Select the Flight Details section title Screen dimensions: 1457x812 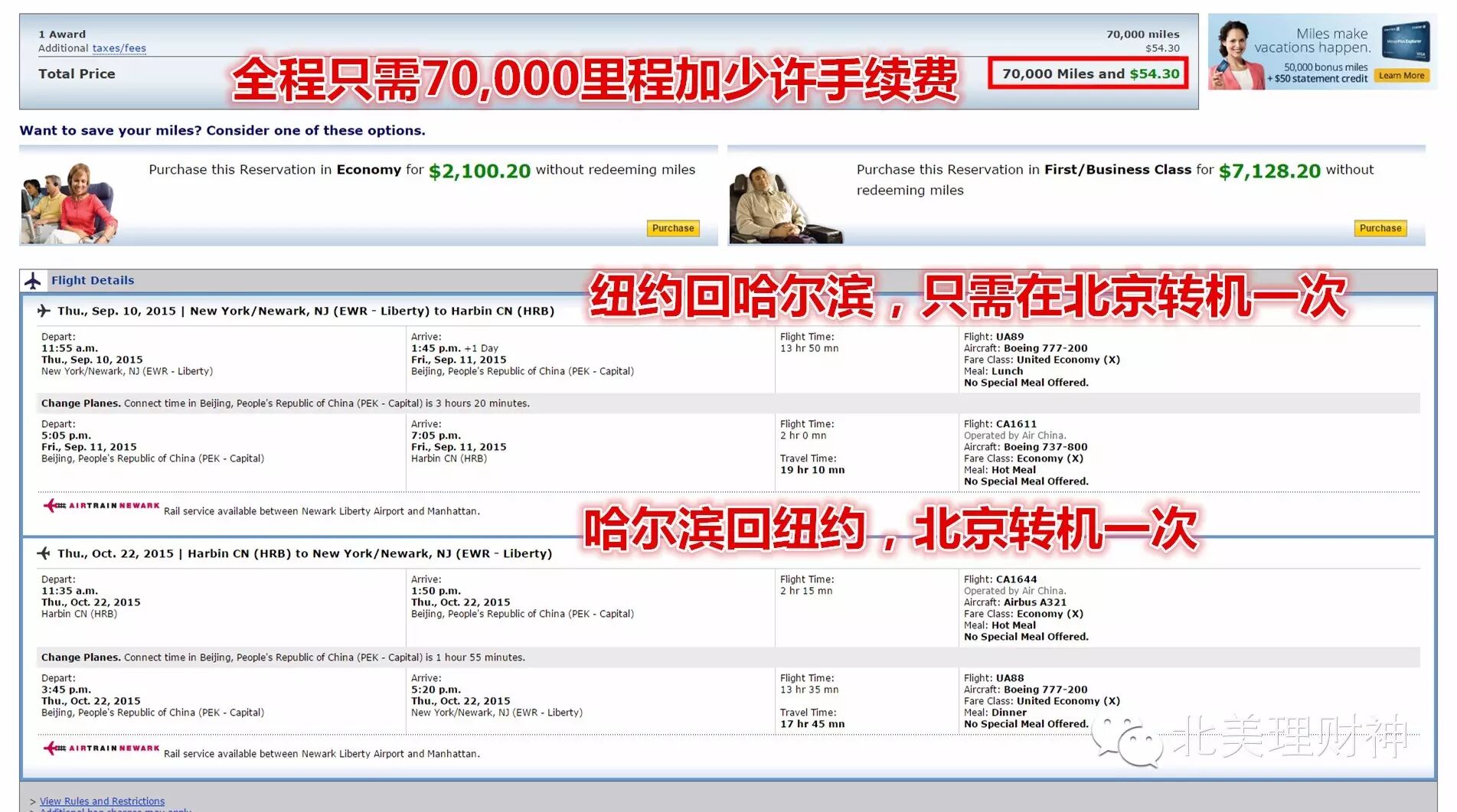pyautogui.click(x=93, y=281)
